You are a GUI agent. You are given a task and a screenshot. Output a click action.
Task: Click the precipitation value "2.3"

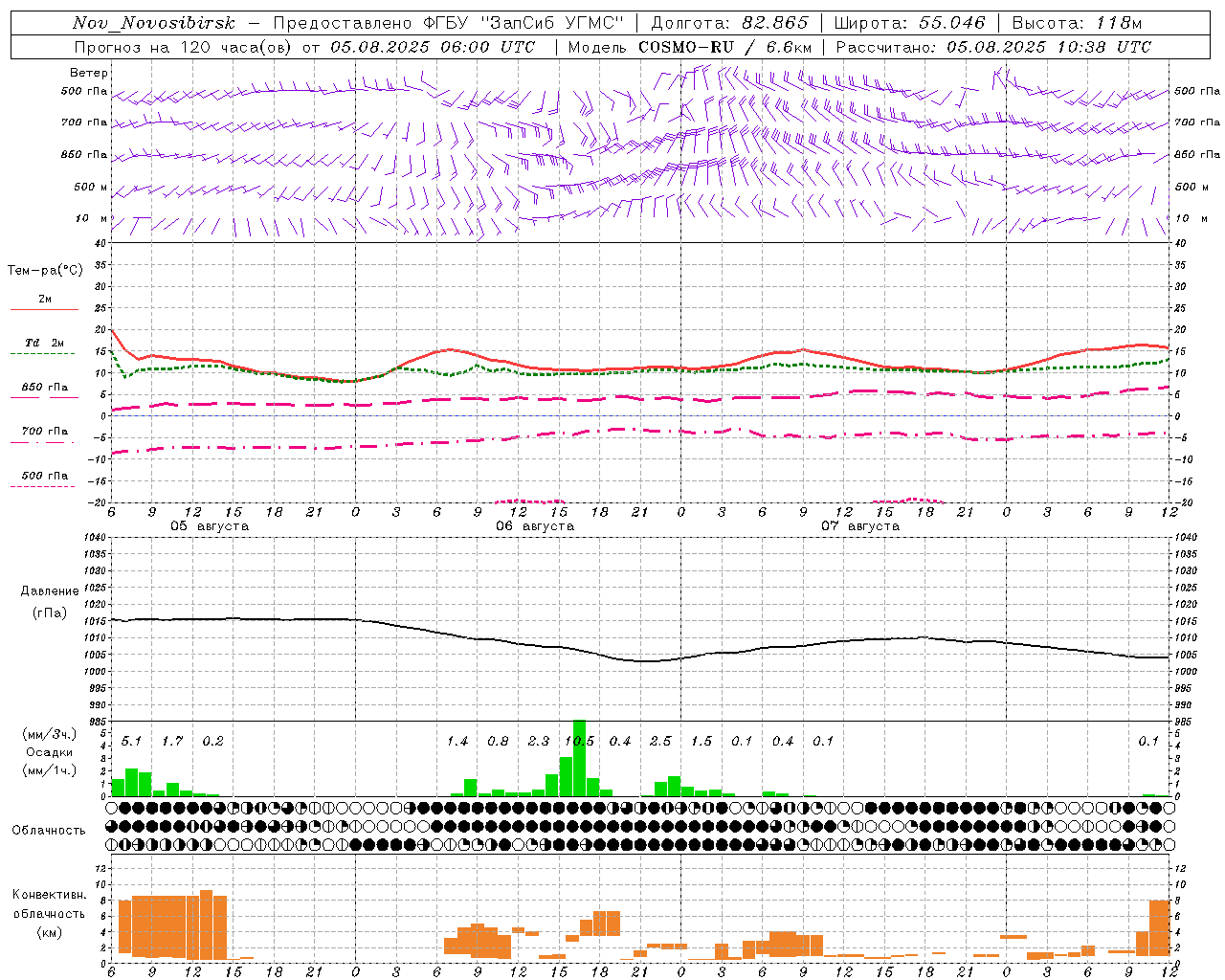(x=539, y=742)
